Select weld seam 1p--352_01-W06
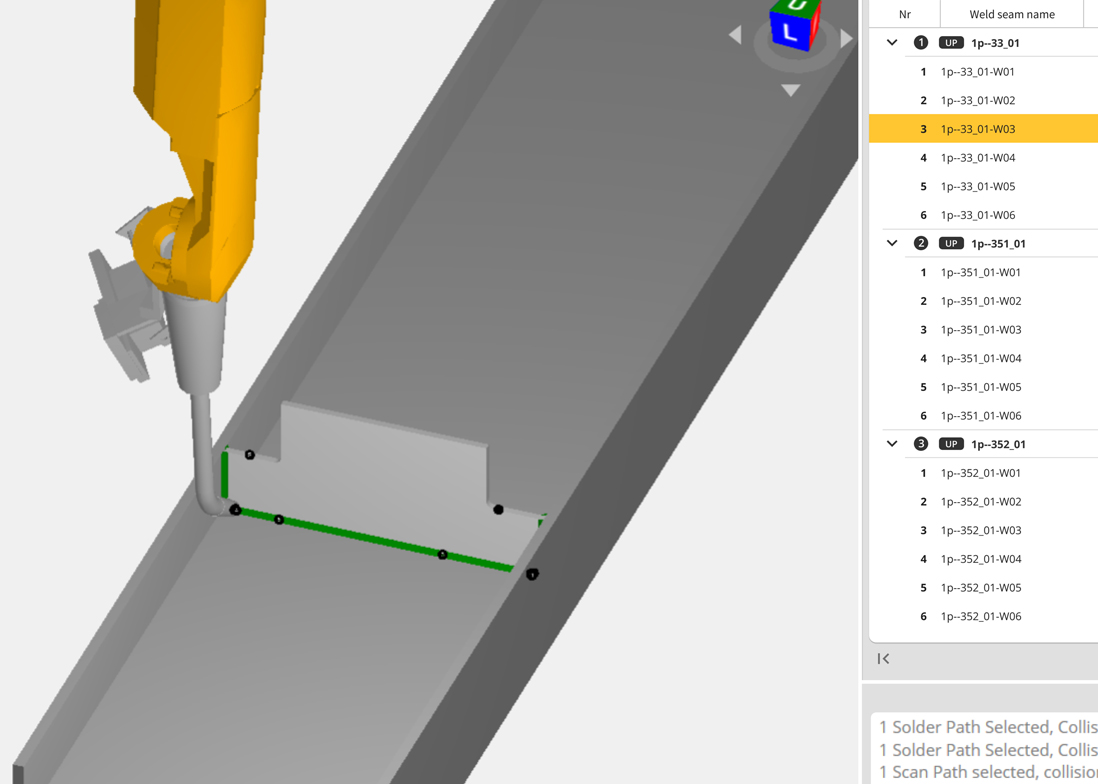The height and width of the screenshot is (784, 1098). pyautogui.click(x=980, y=616)
